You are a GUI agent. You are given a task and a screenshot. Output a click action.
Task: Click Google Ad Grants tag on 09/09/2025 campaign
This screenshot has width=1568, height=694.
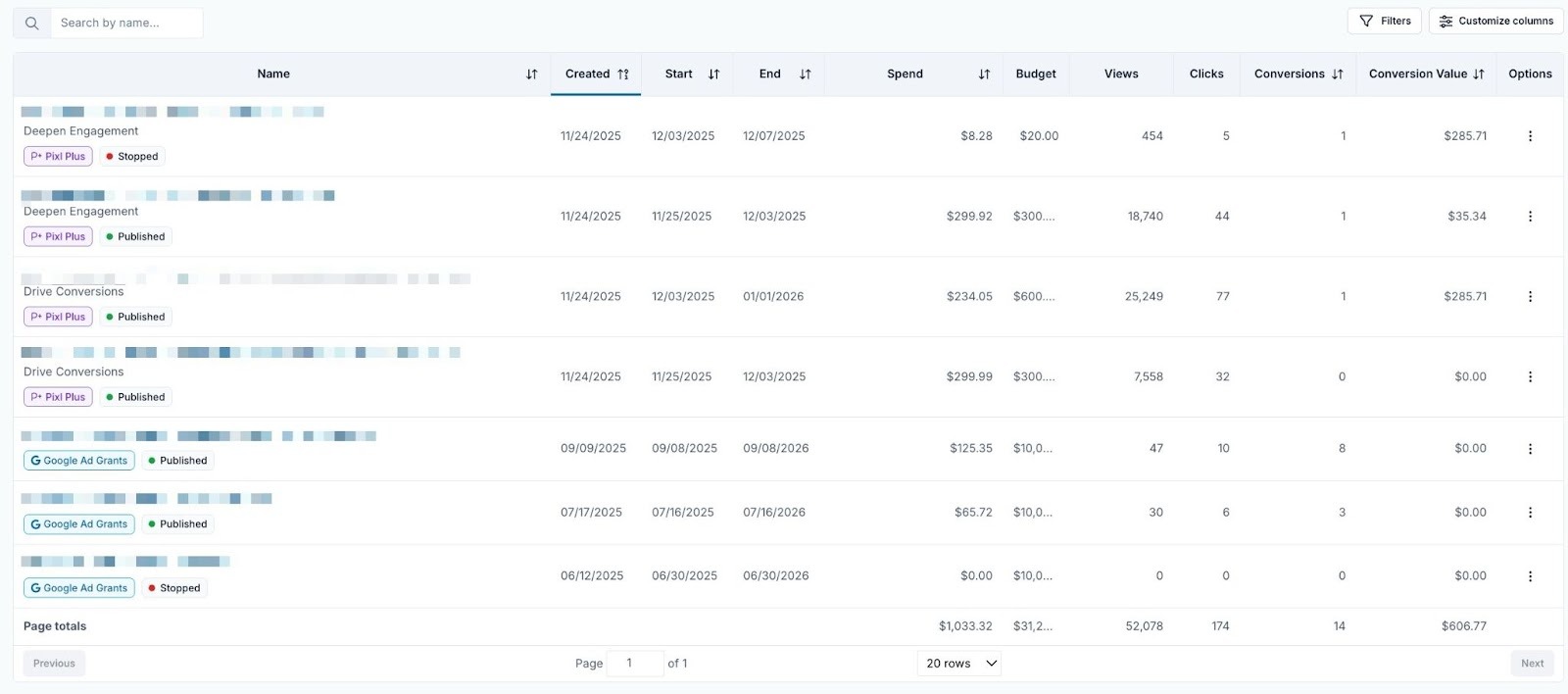(x=78, y=461)
